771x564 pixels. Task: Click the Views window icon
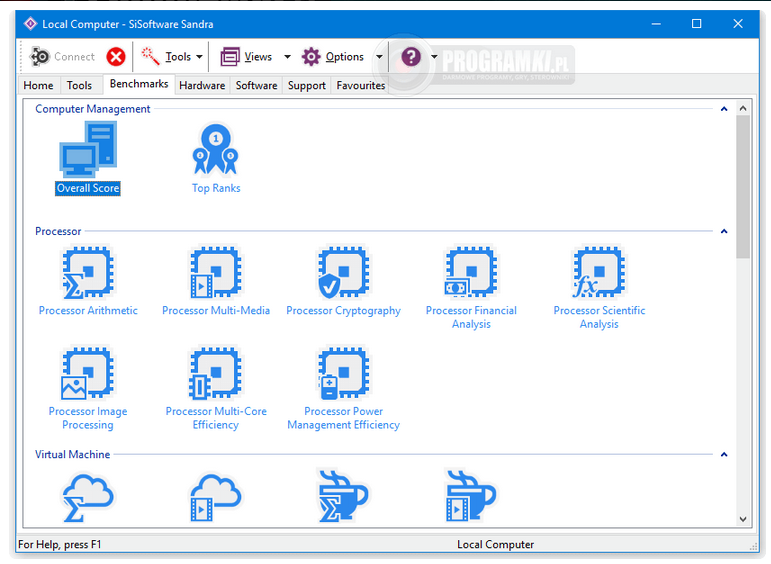tap(230, 57)
